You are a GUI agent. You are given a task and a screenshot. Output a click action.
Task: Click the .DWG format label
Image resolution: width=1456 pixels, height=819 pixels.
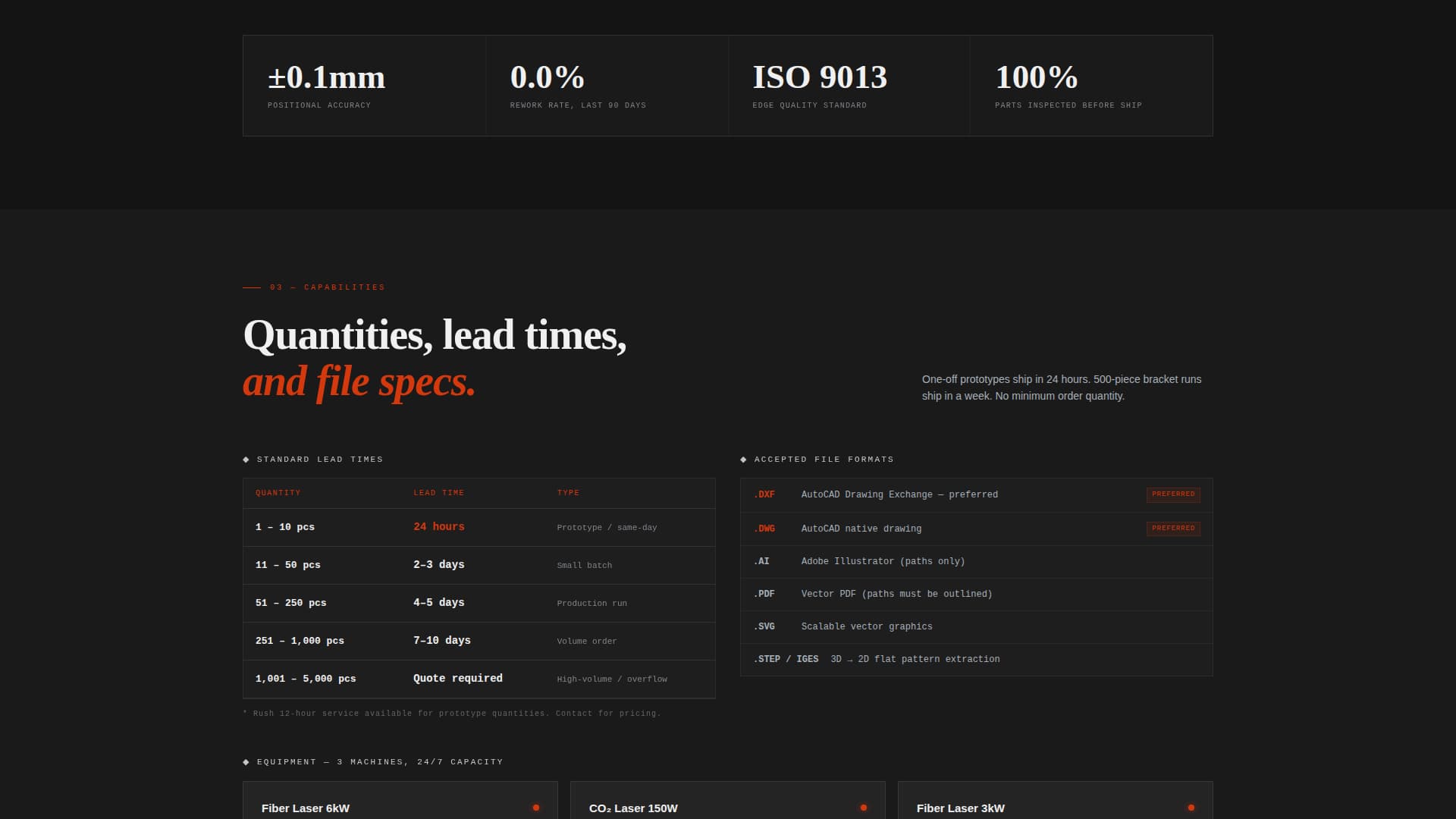point(764,529)
